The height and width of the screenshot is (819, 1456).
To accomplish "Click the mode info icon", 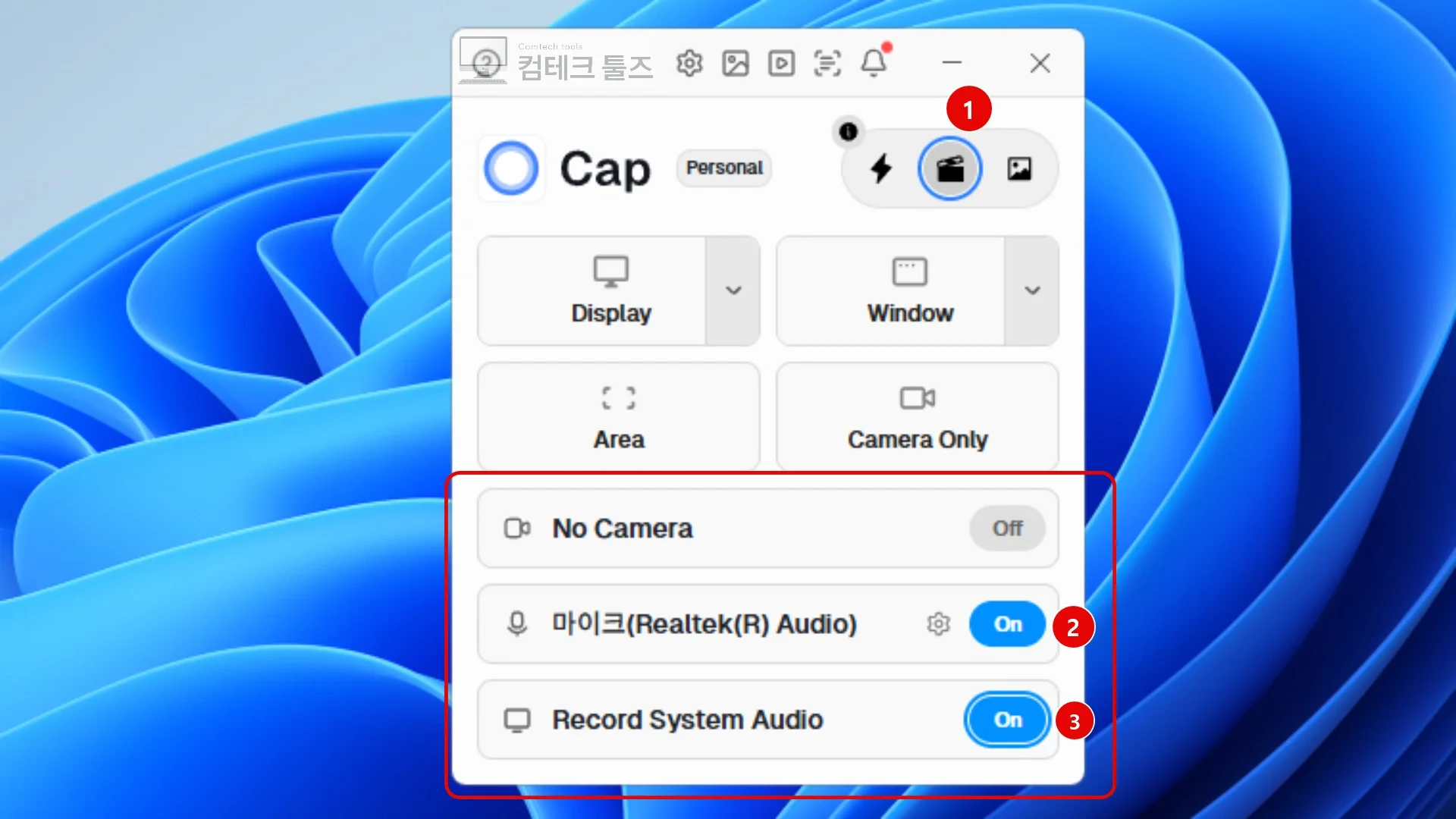I will coord(849,131).
